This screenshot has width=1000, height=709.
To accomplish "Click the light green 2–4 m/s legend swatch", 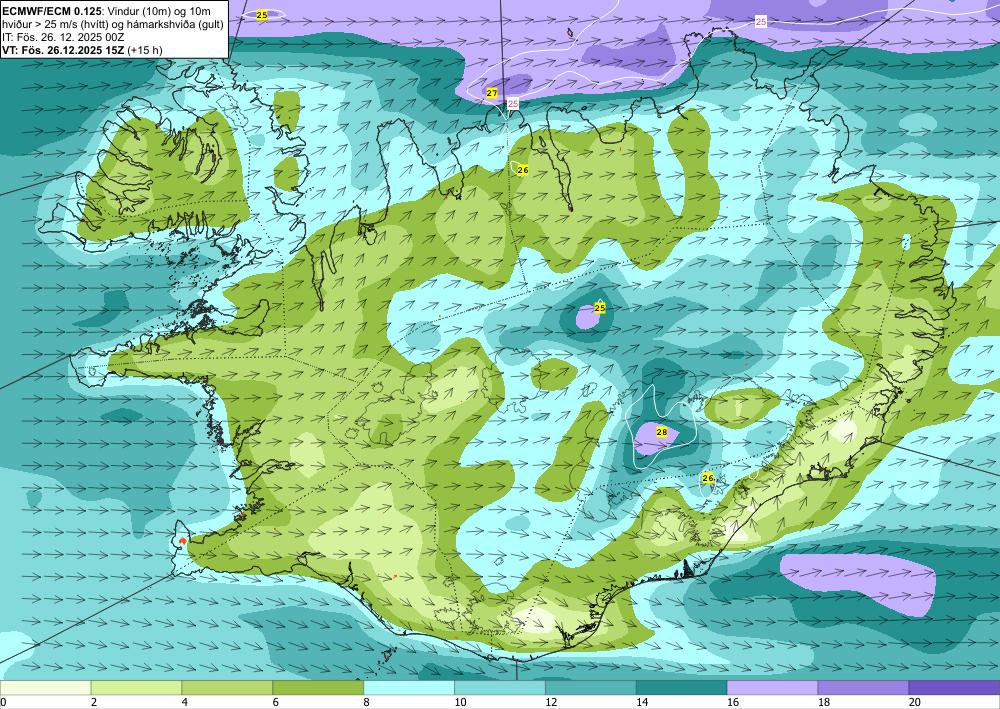I will point(136,688).
